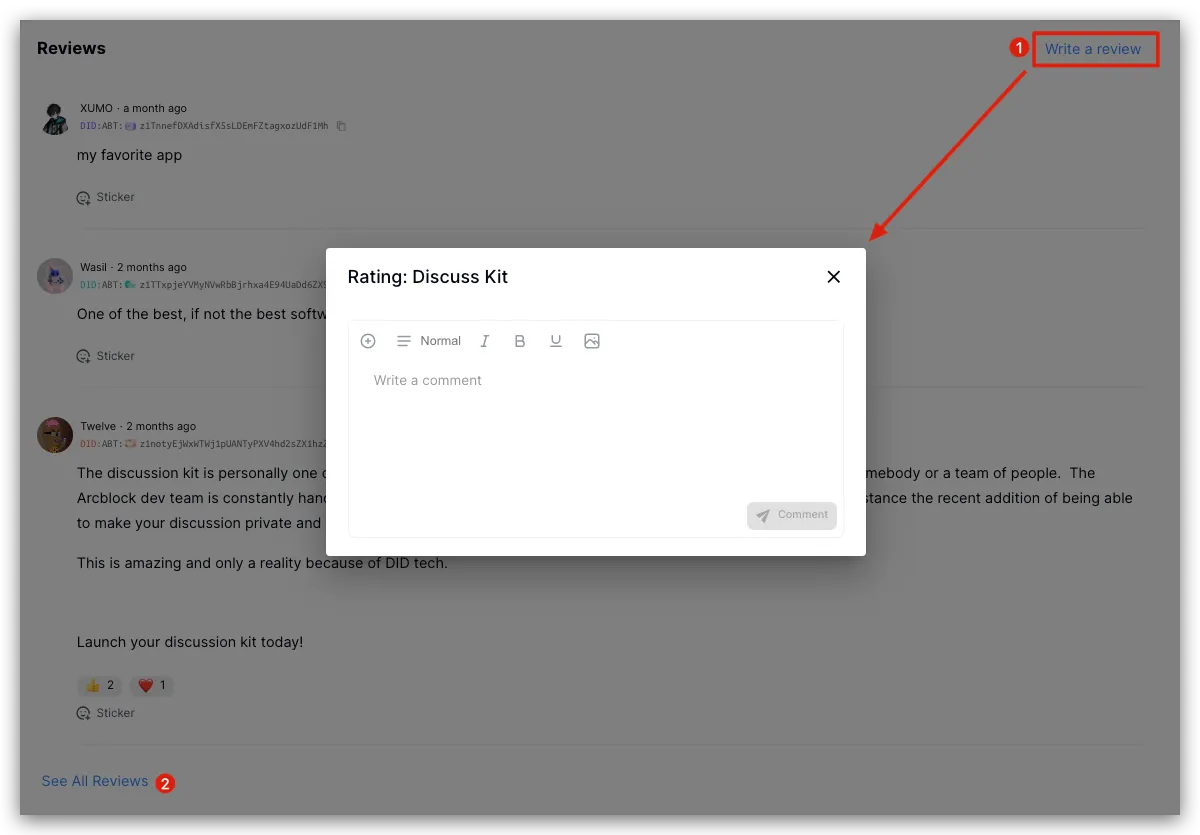Image resolution: width=1200 pixels, height=835 pixels.
Task: Click XUMO's profile avatar
Action: 55,117
